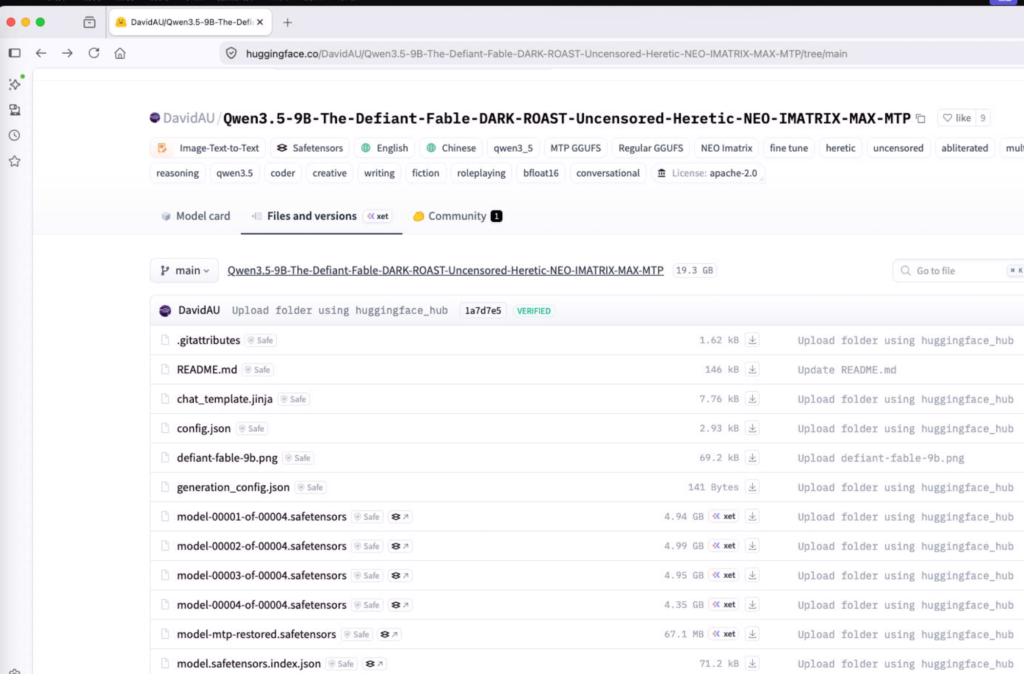Click the Safe badge next to config.json
This screenshot has width=1024, height=674.
tap(251, 428)
